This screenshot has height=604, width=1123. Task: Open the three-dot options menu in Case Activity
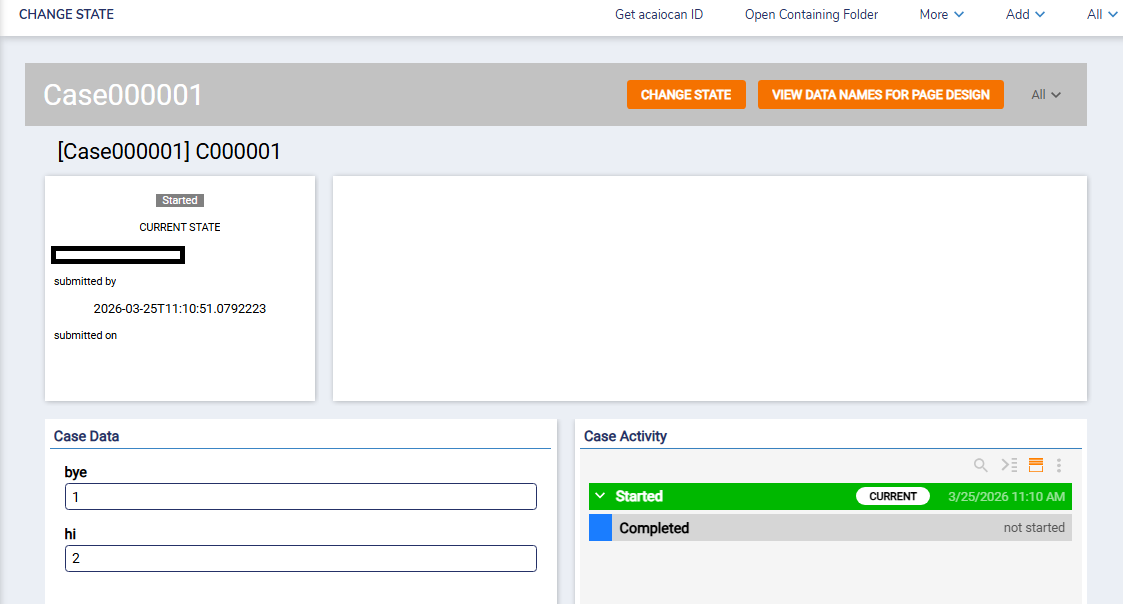click(1059, 465)
